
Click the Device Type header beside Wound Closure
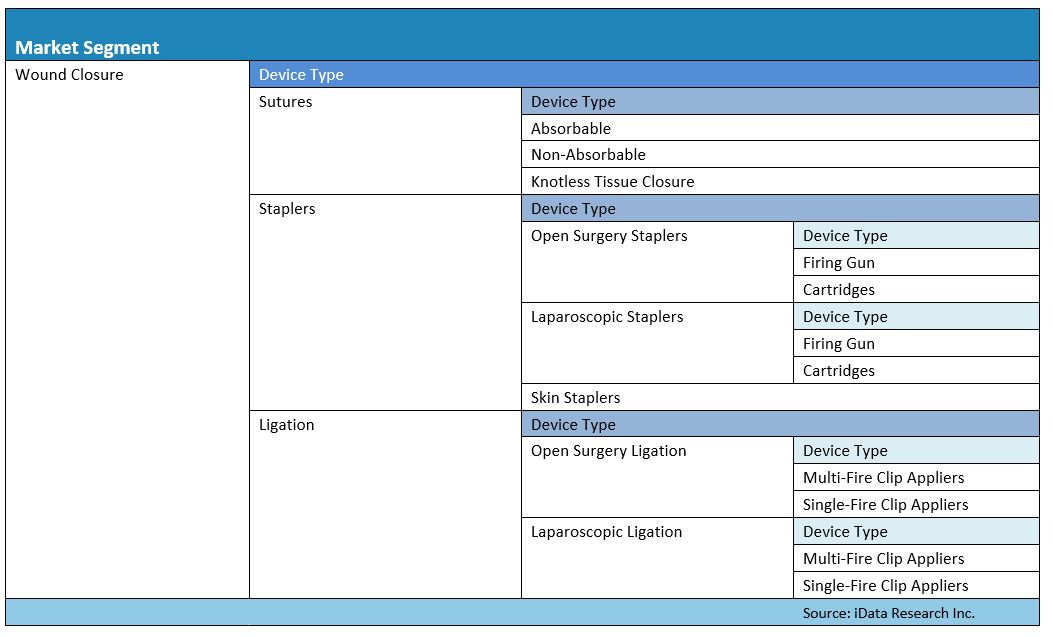coord(645,75)
